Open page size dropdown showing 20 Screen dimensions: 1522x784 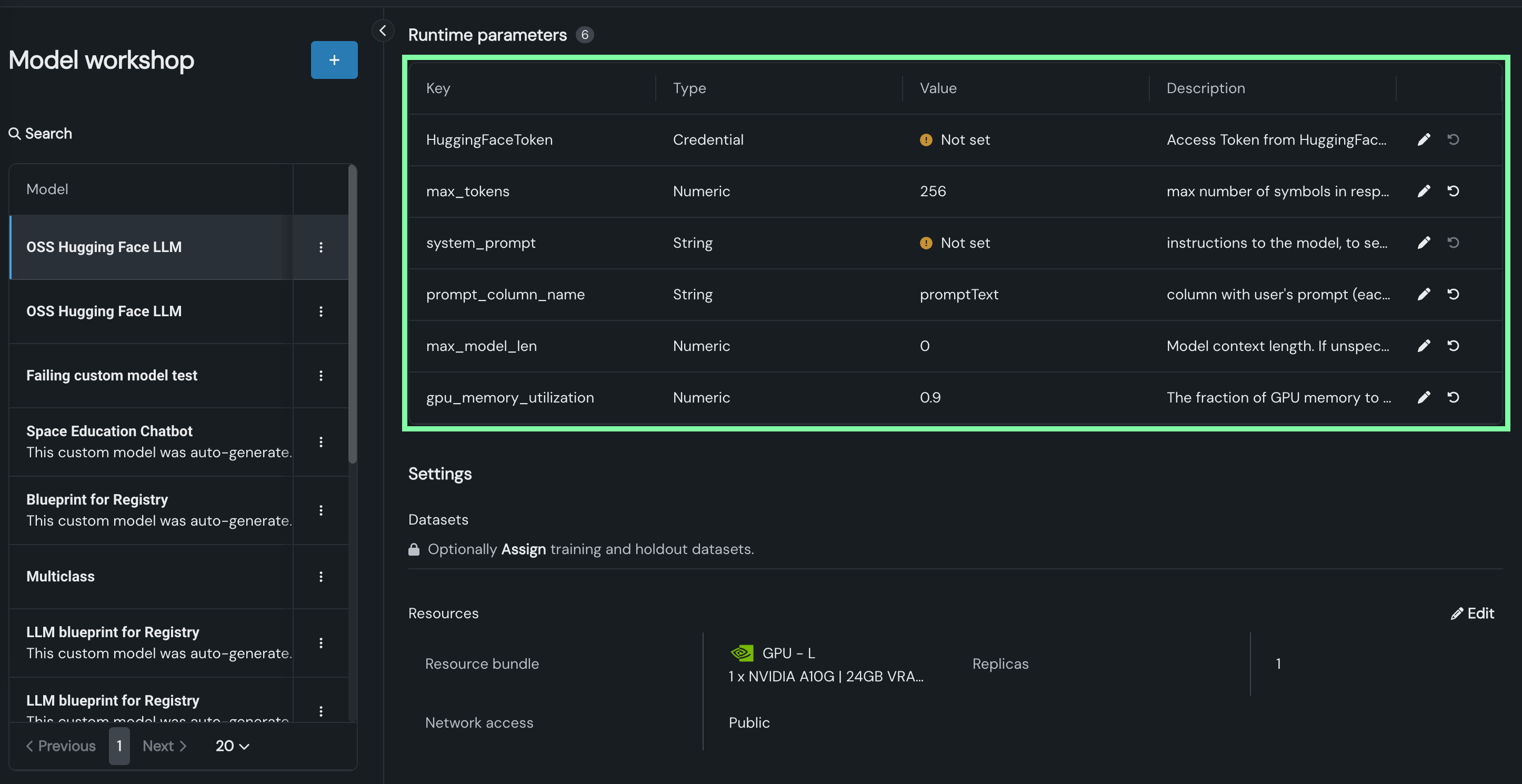tap(232, 746)
